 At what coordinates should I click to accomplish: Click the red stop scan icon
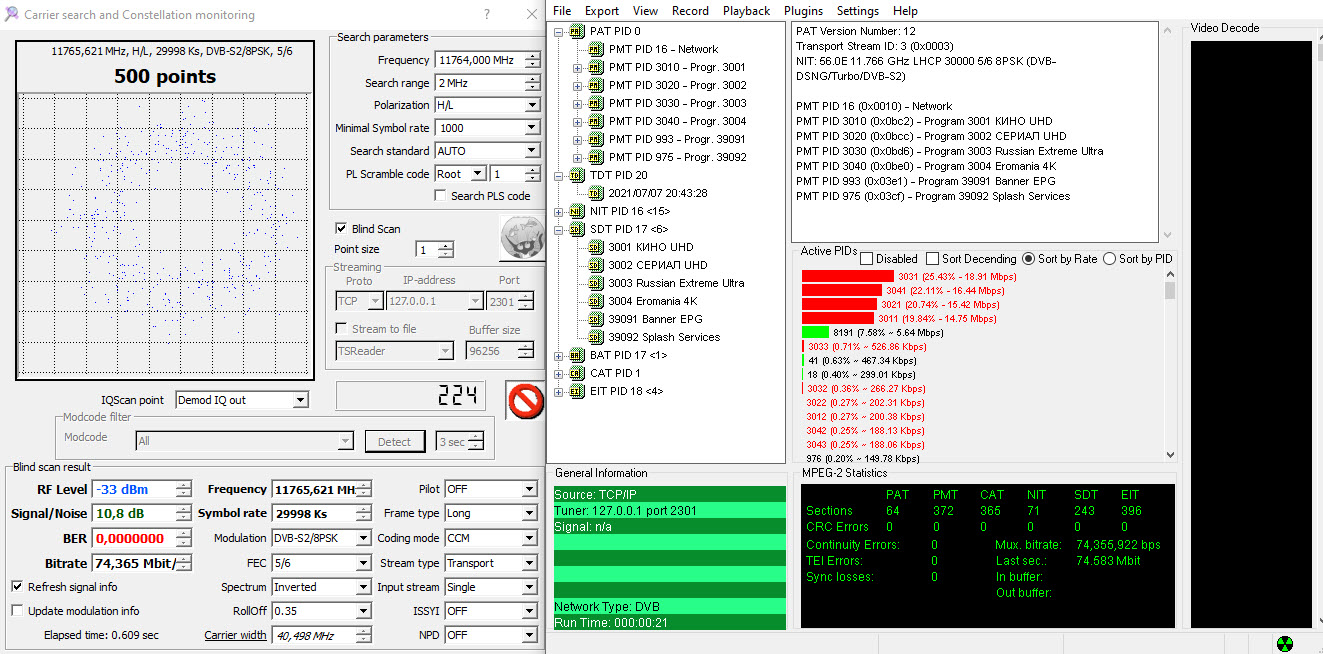click(525, 400)
